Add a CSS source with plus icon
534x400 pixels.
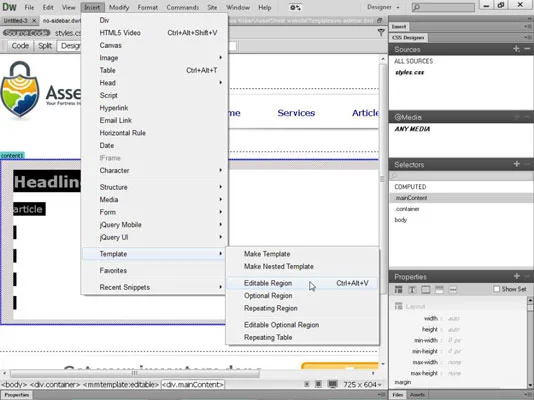pos(516,49)
